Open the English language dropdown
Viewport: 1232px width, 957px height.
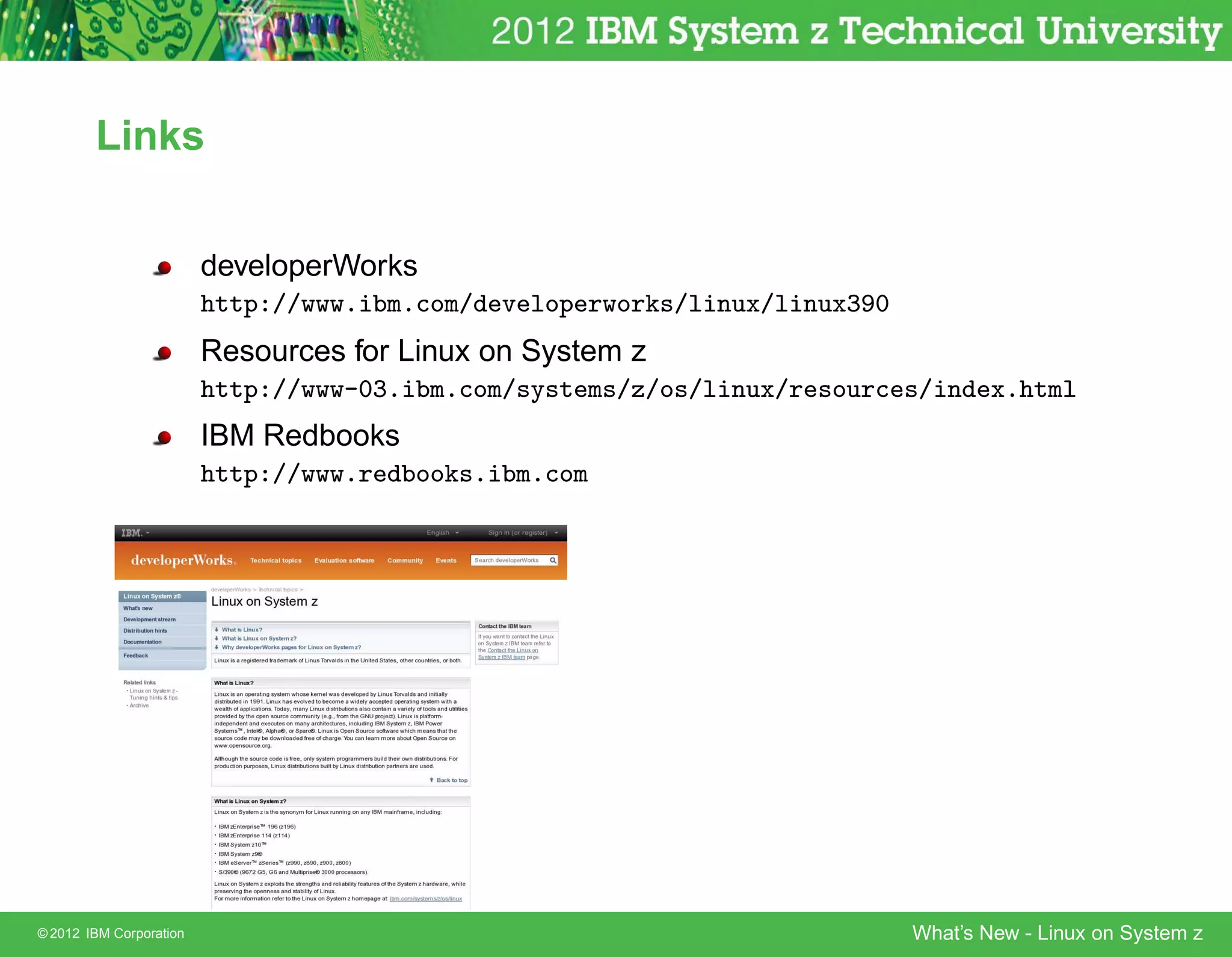(443, 533)
